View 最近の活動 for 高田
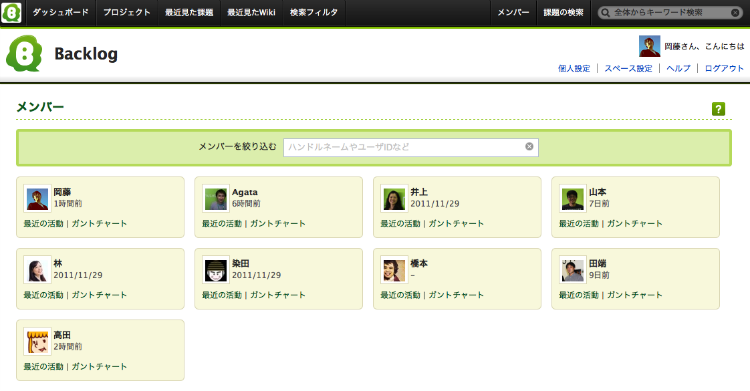This screenshot has height=391, width=750. coord(44,367)
